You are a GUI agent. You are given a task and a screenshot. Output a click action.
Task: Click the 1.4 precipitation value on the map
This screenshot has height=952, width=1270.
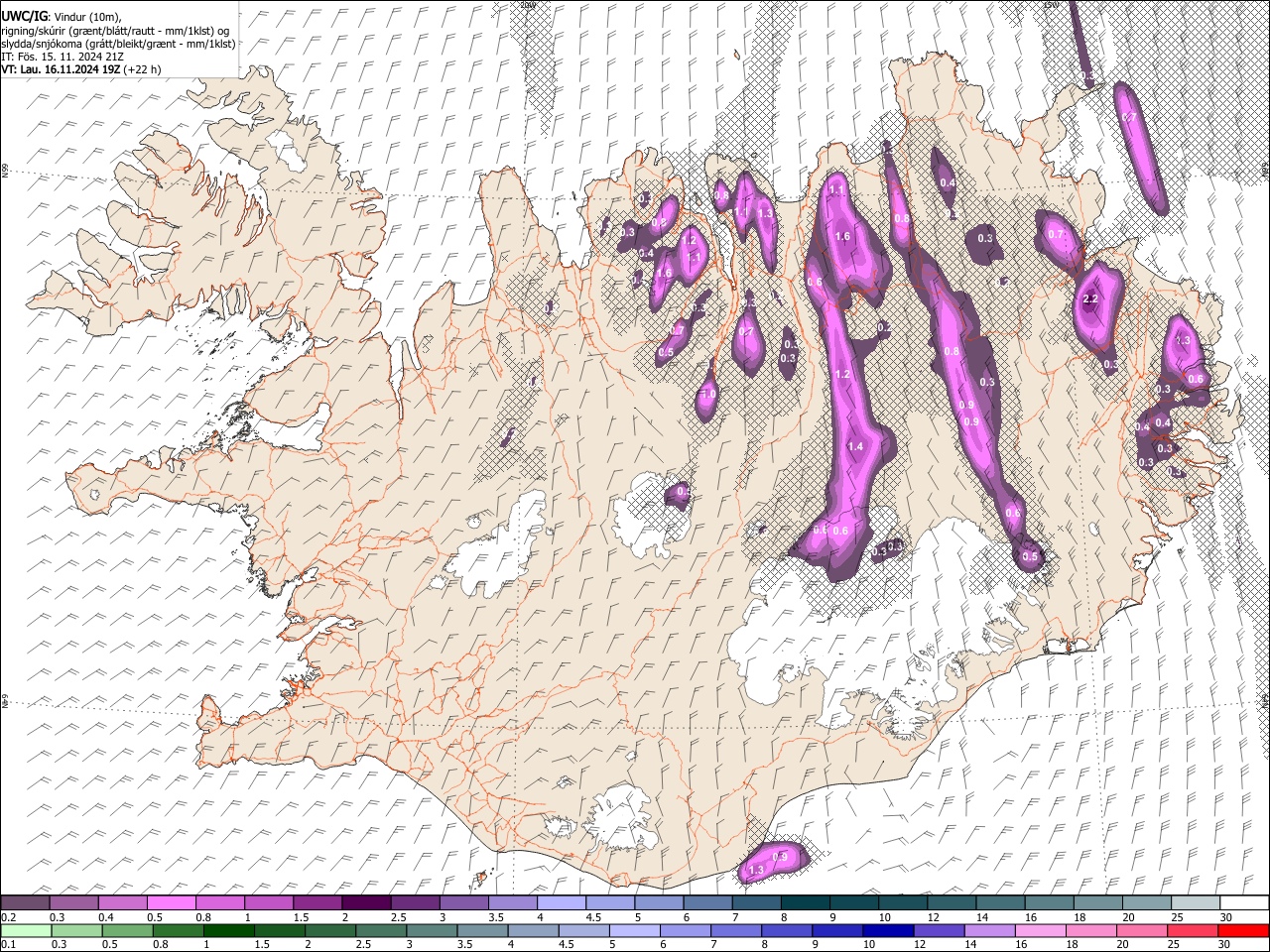pyautogui.click(x=855, y=447)
